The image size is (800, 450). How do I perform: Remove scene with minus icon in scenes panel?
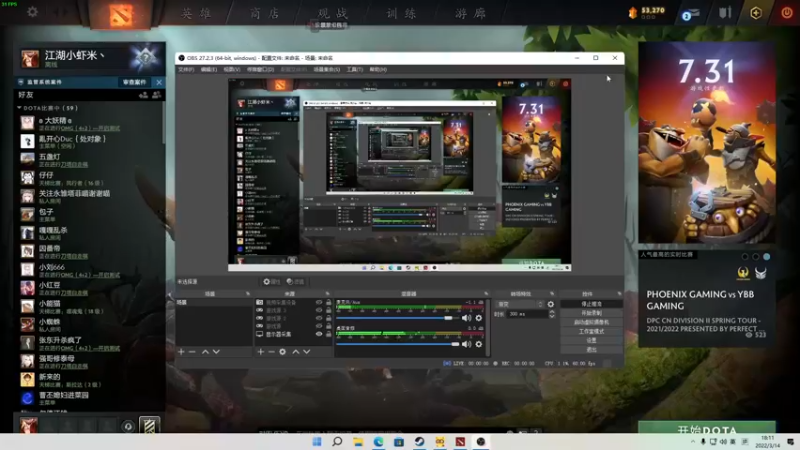[x=192, y=352]
